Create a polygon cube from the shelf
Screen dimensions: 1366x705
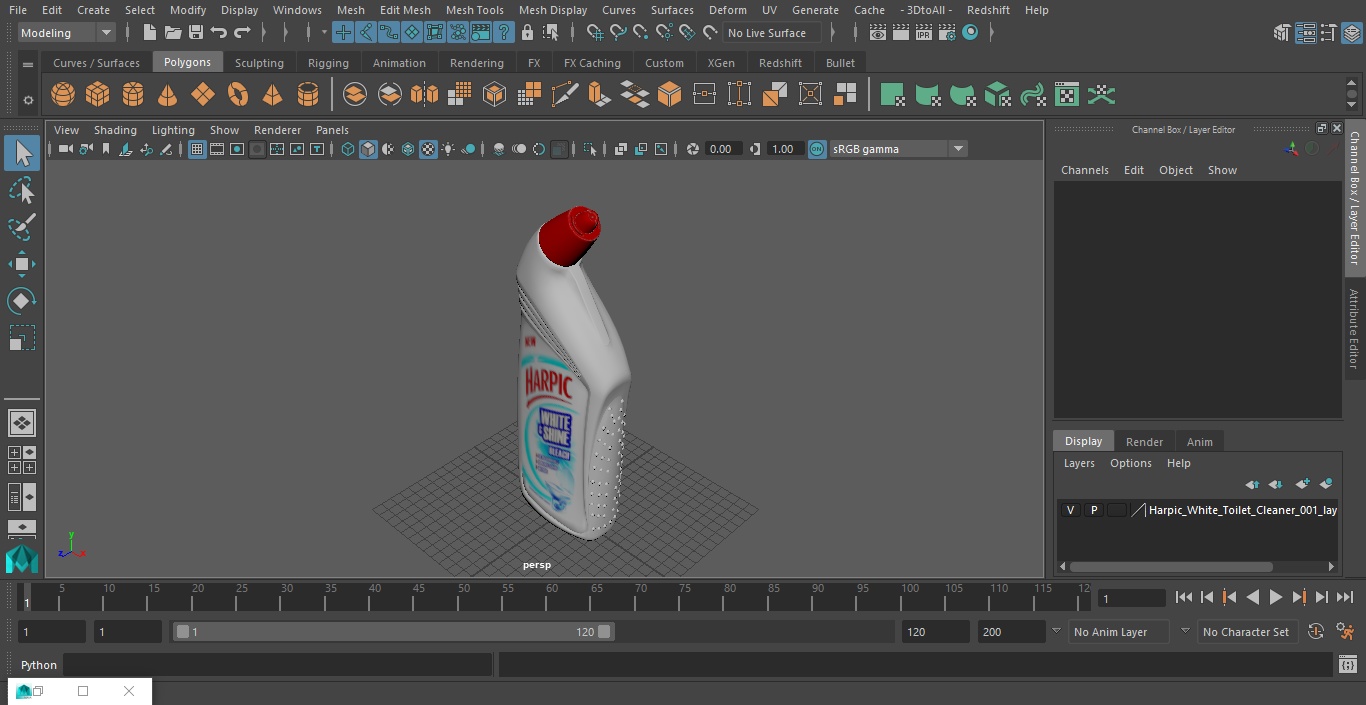[x=97, y=95]
